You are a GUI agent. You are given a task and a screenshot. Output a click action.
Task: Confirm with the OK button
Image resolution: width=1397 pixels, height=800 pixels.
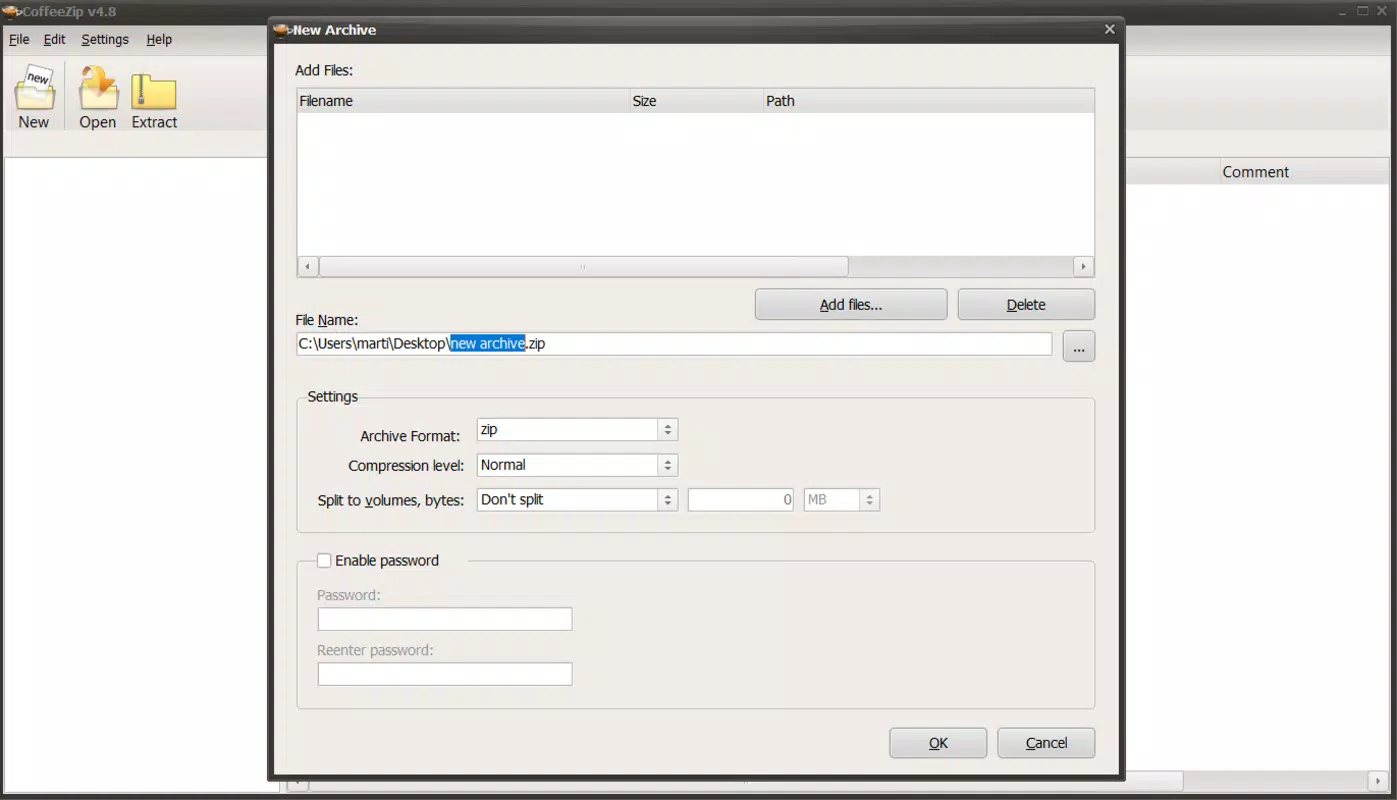(x=938, y=743)
